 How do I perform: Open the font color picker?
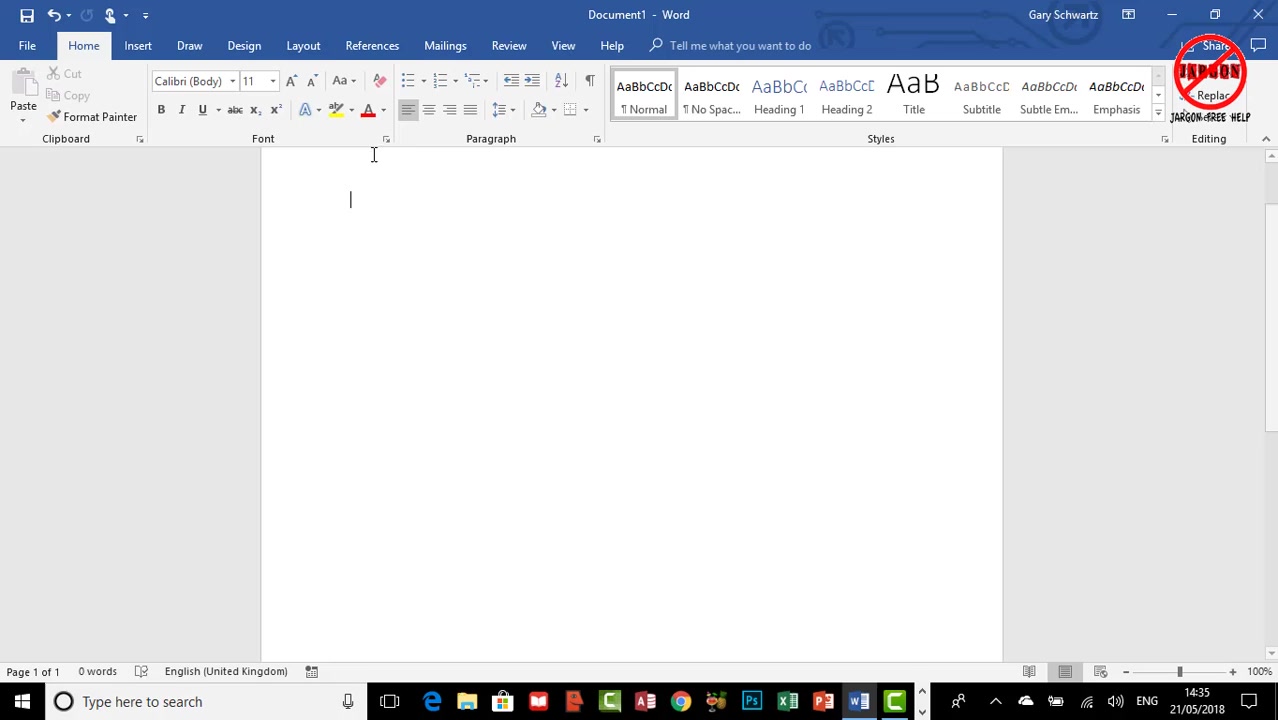click(x=383, y=110)
